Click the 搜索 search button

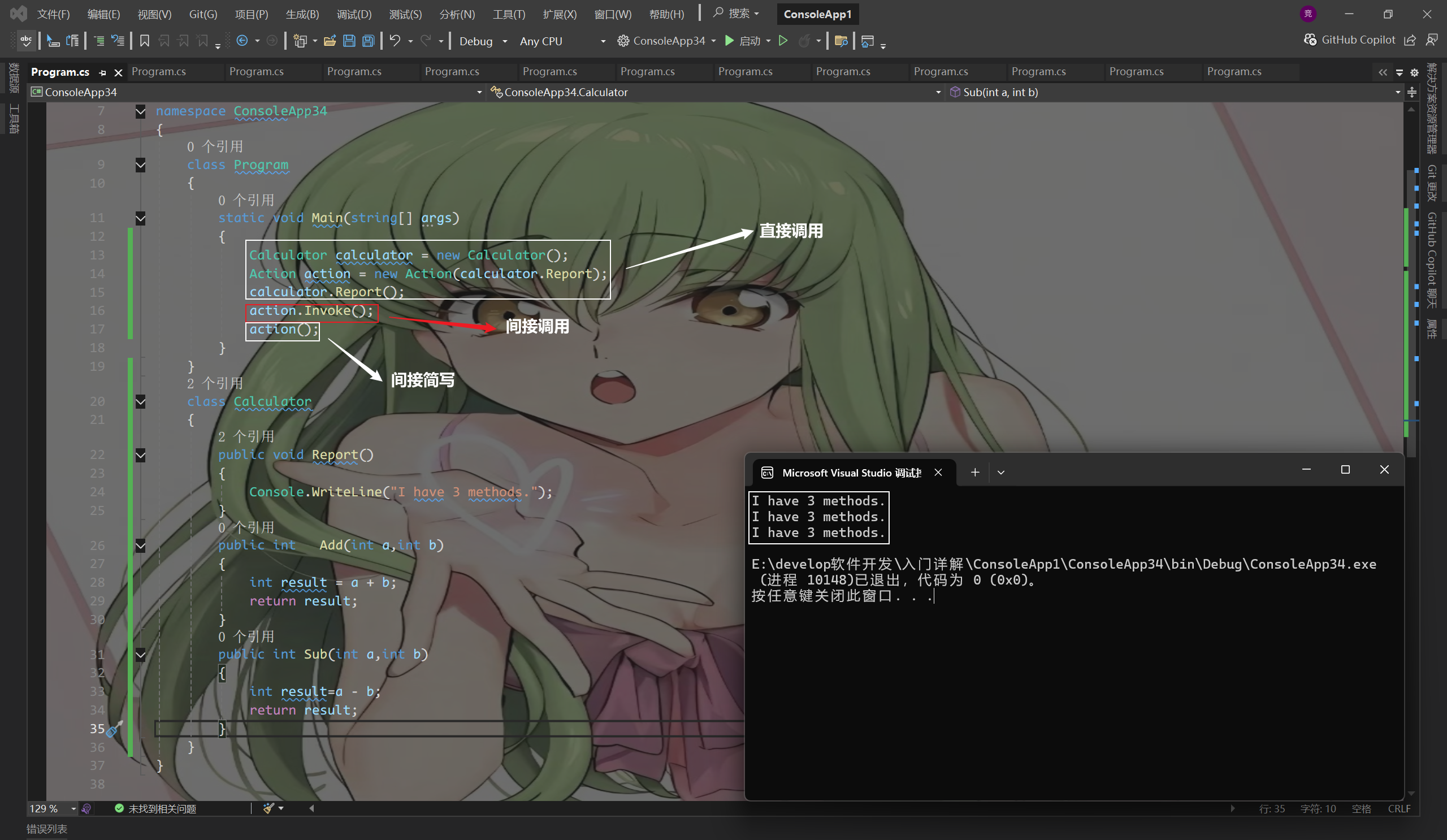(737, 13)
